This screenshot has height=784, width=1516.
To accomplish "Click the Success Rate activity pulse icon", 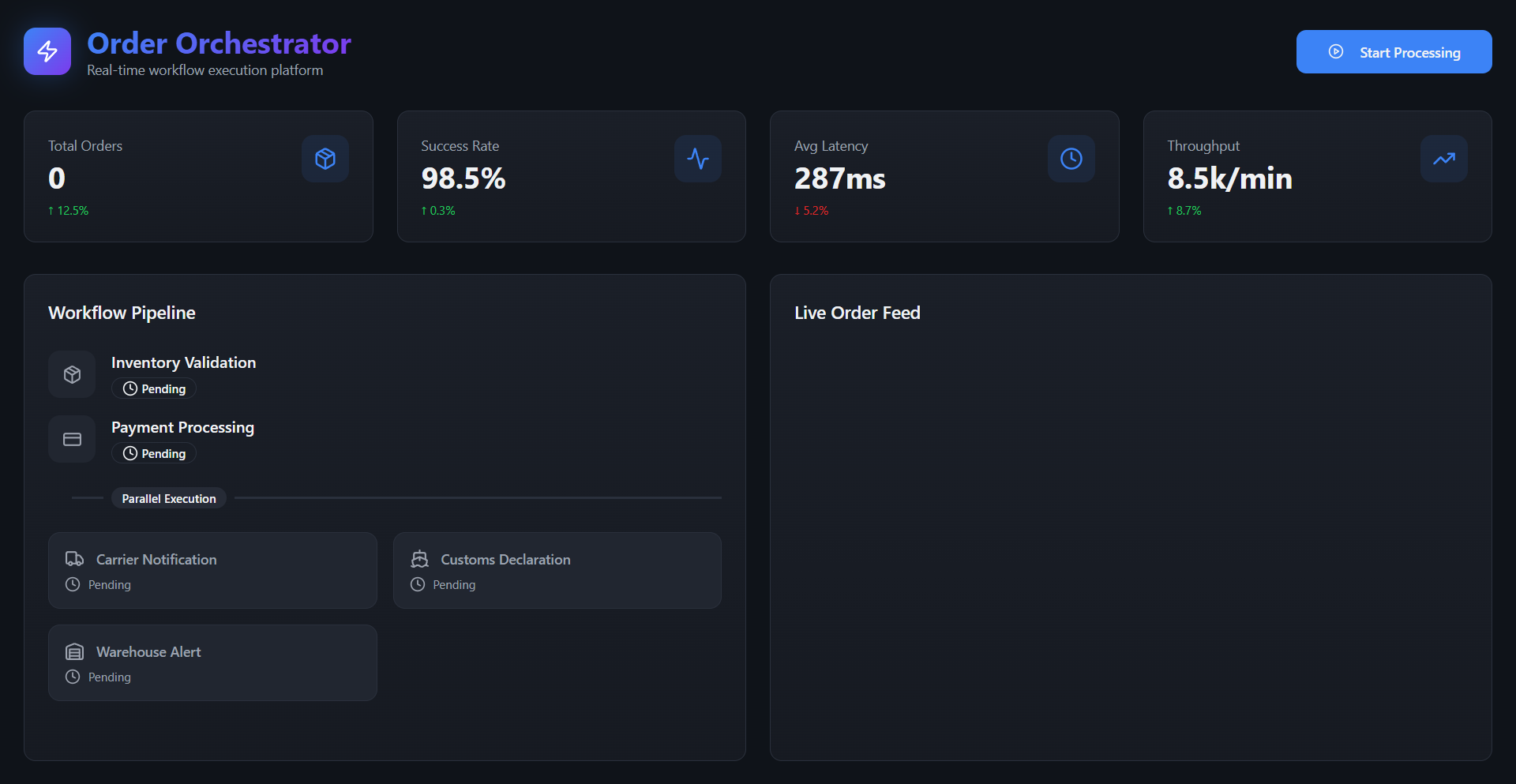I will [x=698, y=159].
